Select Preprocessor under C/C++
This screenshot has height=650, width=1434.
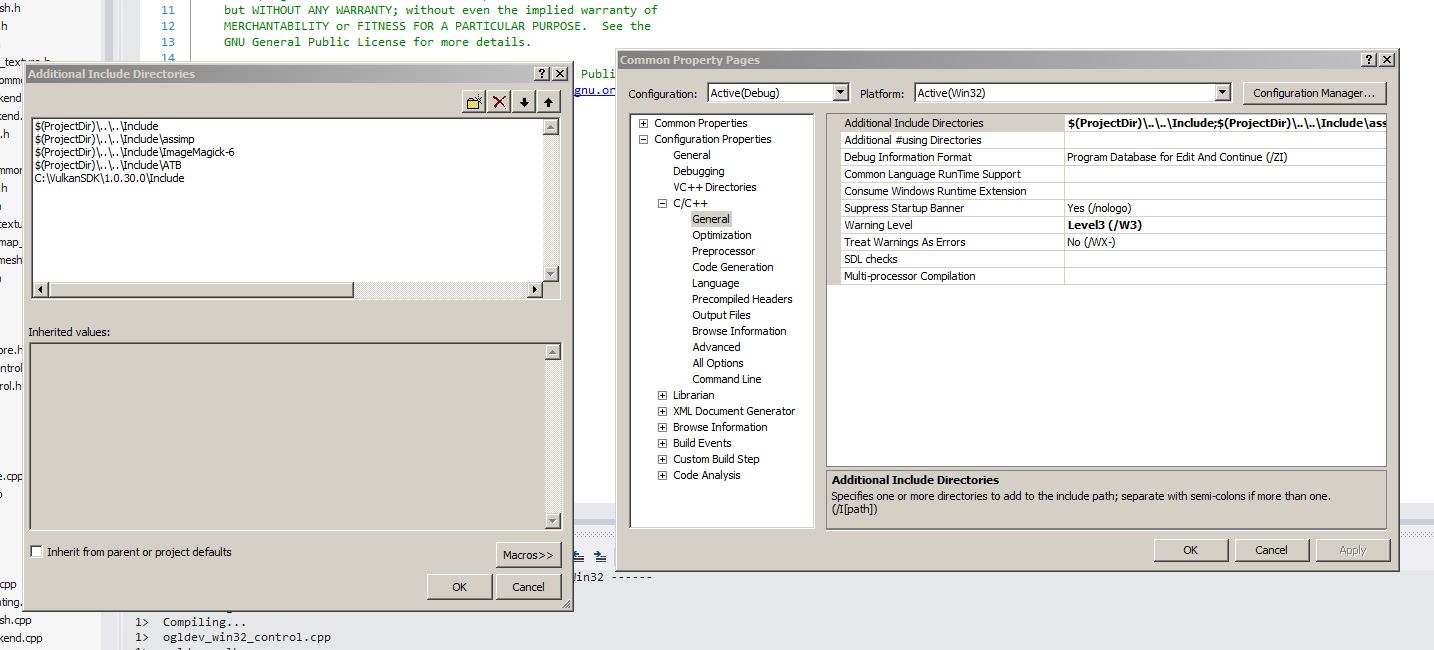click(x=723, y=251)
